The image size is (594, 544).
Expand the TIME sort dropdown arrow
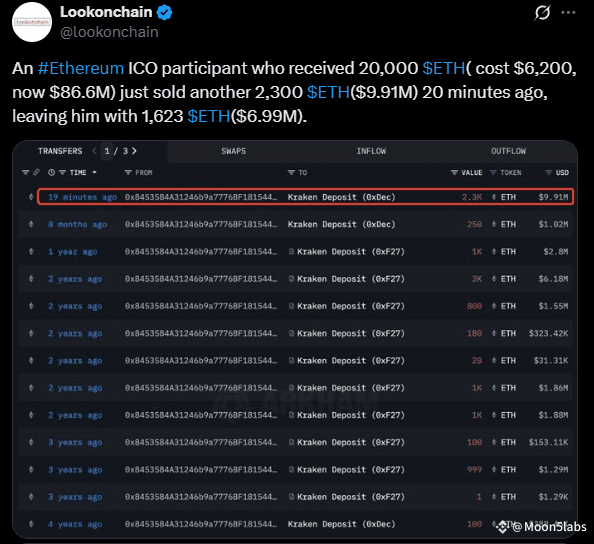click(94, 172)
